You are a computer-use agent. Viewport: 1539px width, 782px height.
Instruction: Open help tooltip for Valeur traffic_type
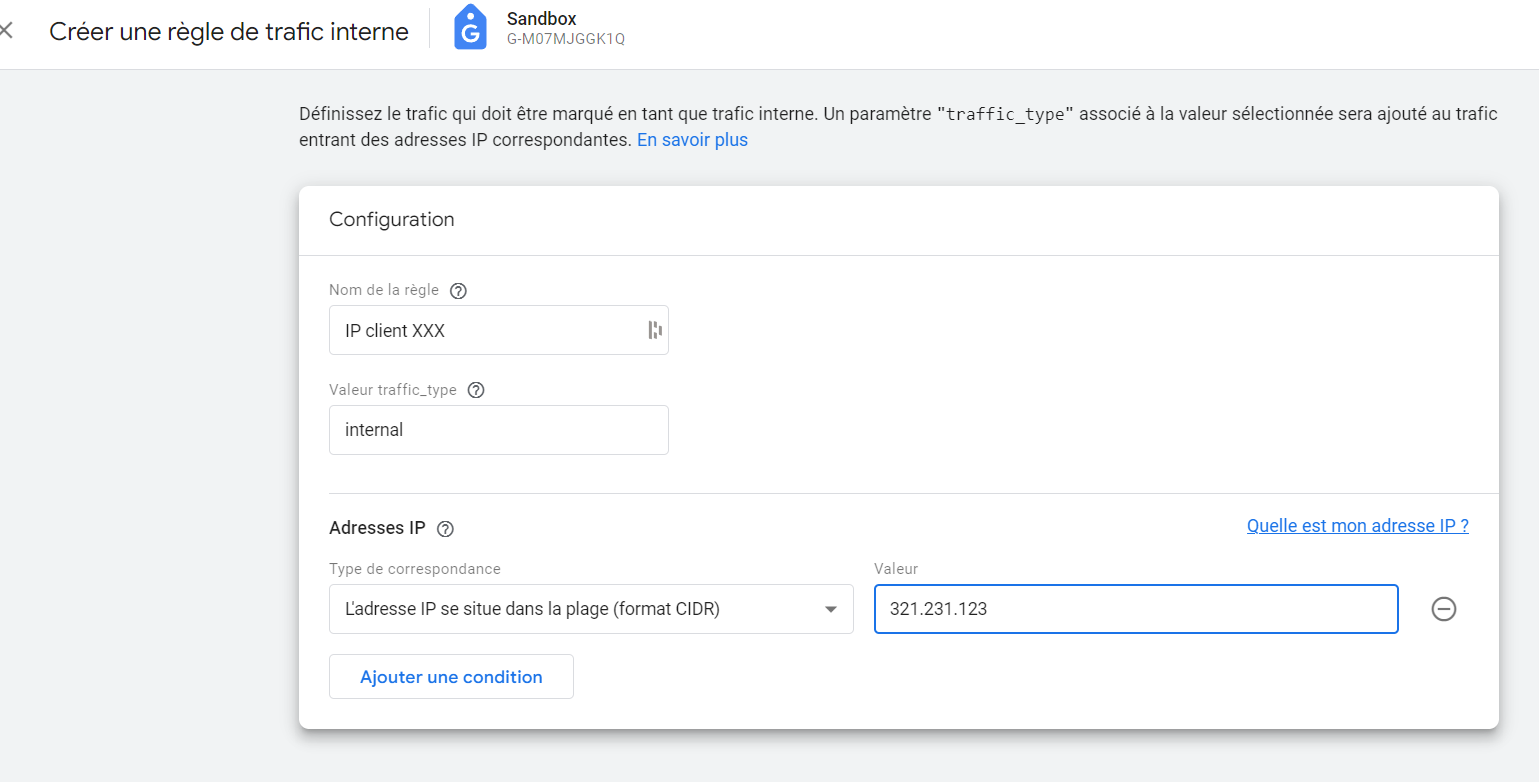pyautogui.click(x=476, y=391)
